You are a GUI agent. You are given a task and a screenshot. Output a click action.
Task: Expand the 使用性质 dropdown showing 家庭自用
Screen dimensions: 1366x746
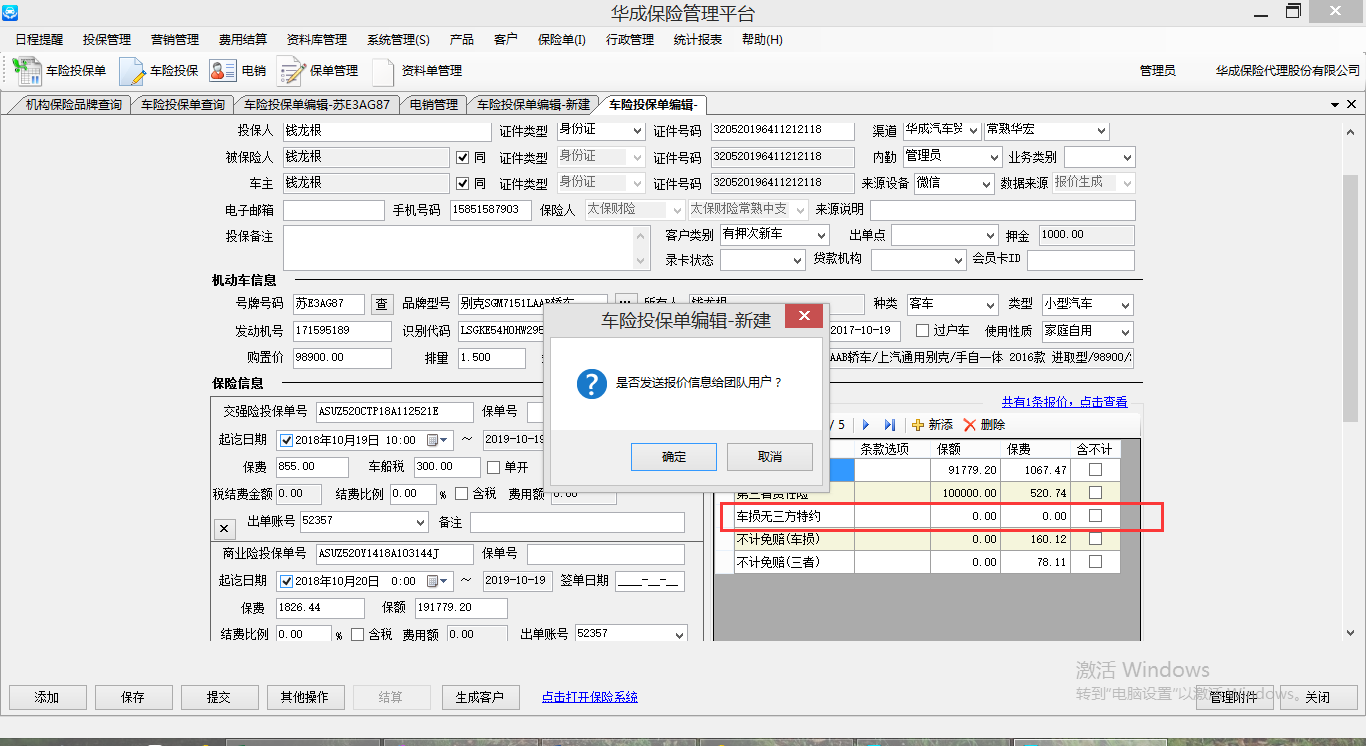pos(1126,332)
